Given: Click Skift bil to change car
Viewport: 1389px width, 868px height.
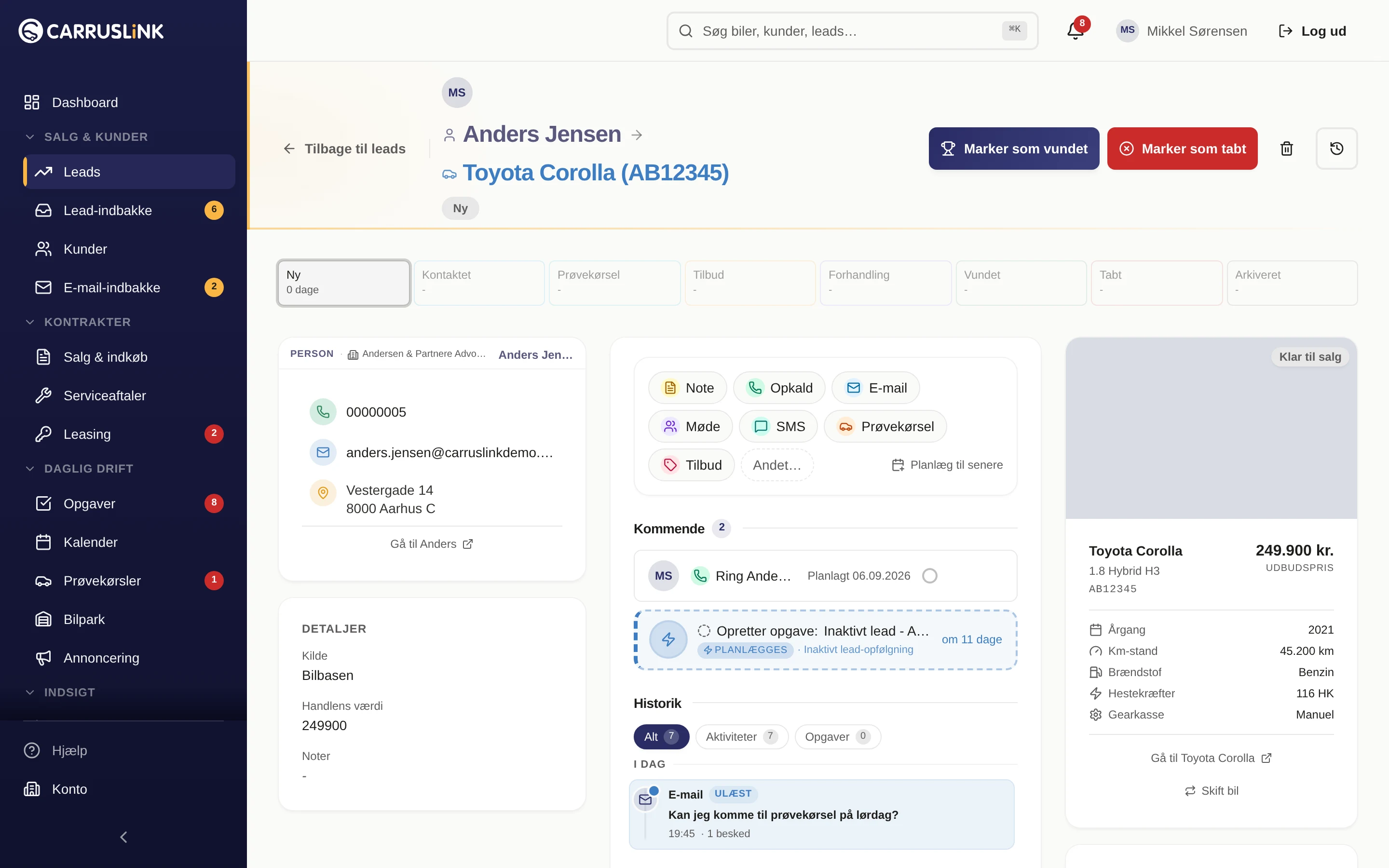Looking at the screenshot, I should 1211,790.
